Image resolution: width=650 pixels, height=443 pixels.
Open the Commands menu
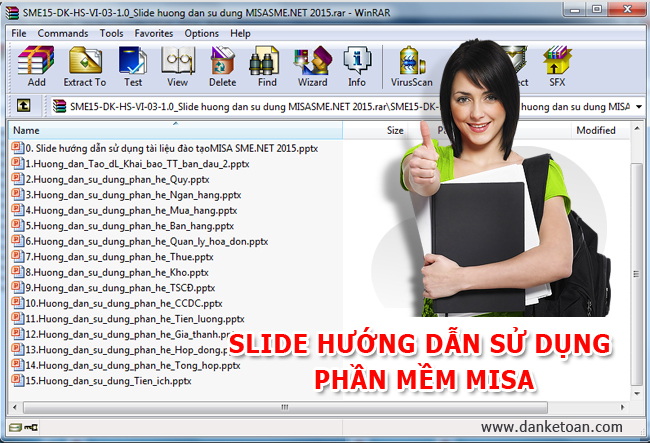[63, 34]
